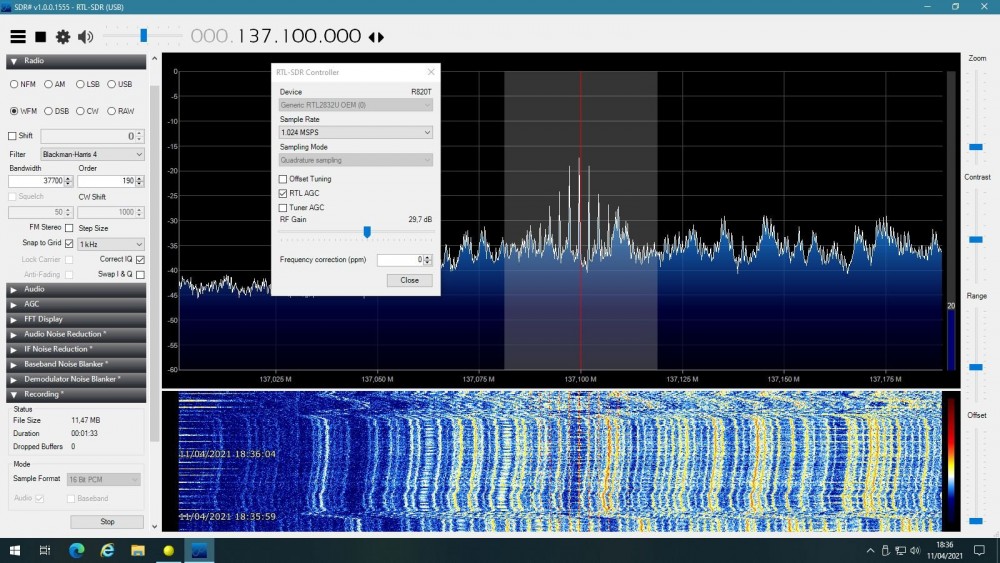The height and width of the screenshot is (563, 1000).
Task: Open the Filter type dropdown
Action: click(x=92, y=154)
